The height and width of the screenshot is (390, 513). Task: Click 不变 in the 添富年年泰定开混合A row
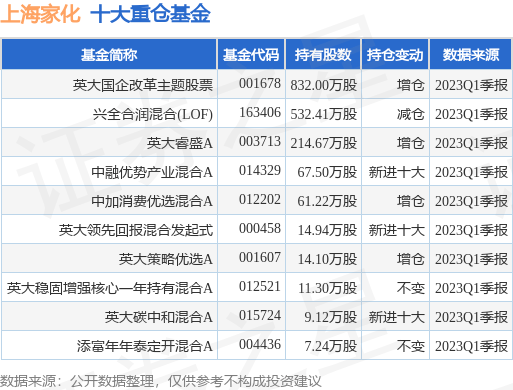pyautogui.click(x=411, y=346)
